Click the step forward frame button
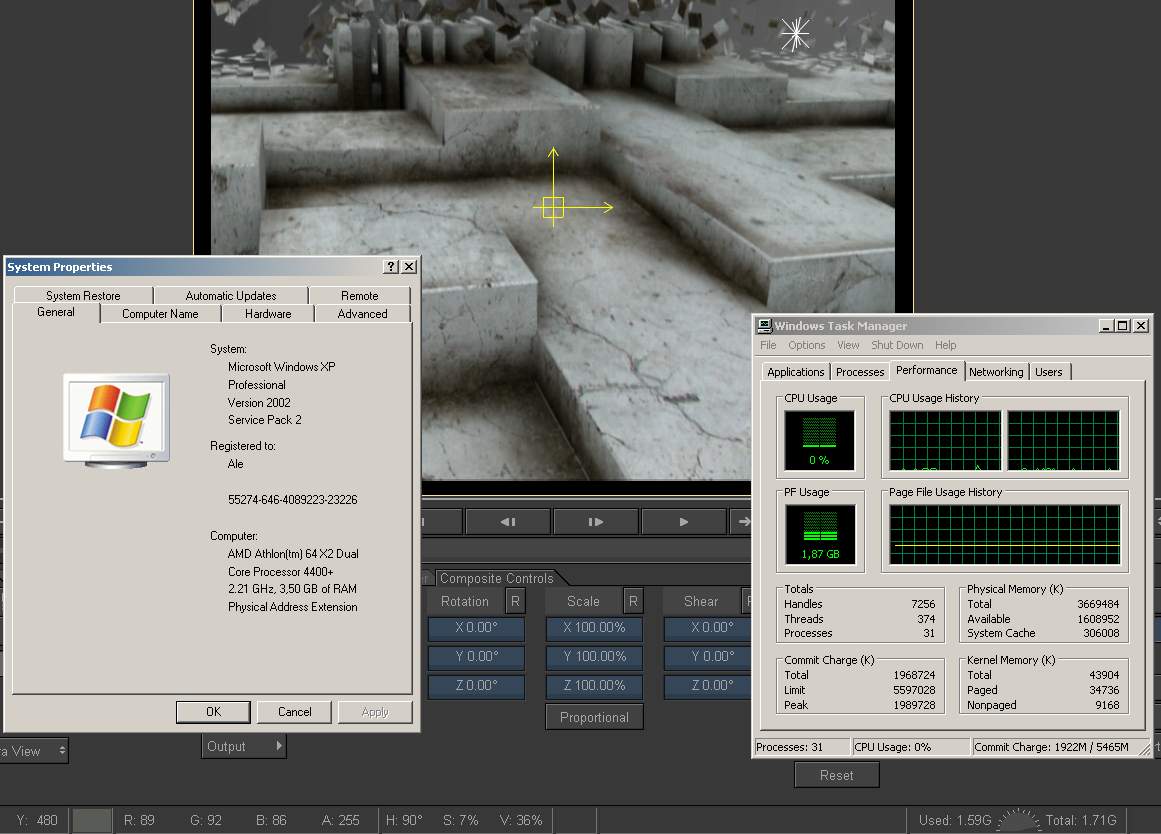Viewport: 1161px width, 834px height. (x=595, y=521)
